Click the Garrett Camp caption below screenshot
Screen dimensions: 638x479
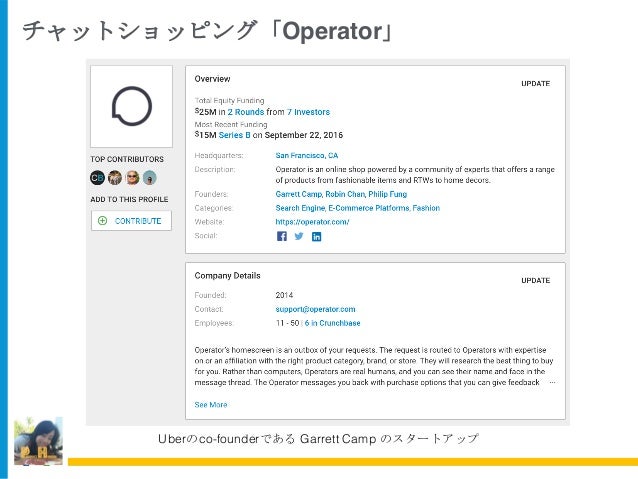[318, 439]
